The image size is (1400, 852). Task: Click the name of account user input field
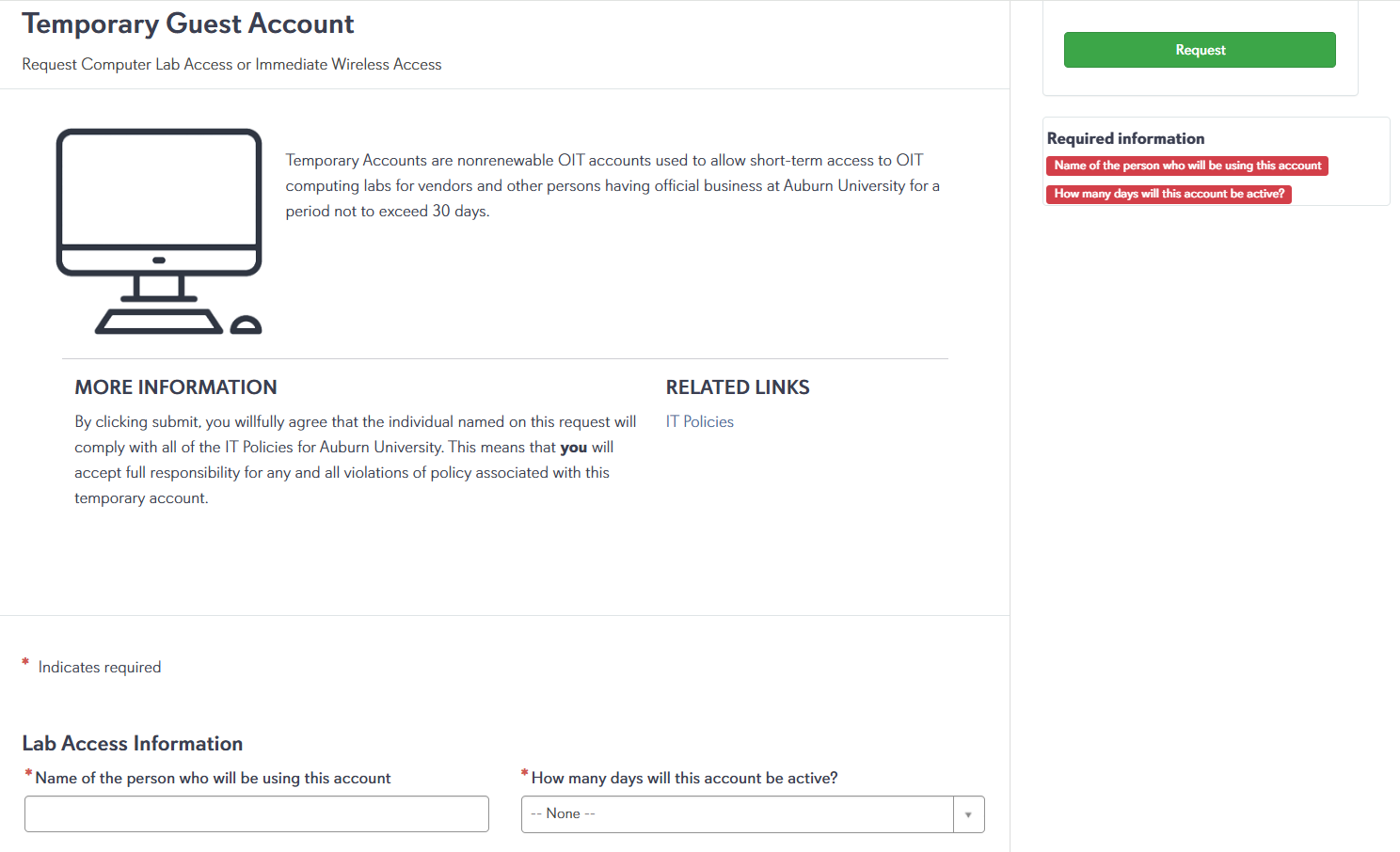click(256, 813)
